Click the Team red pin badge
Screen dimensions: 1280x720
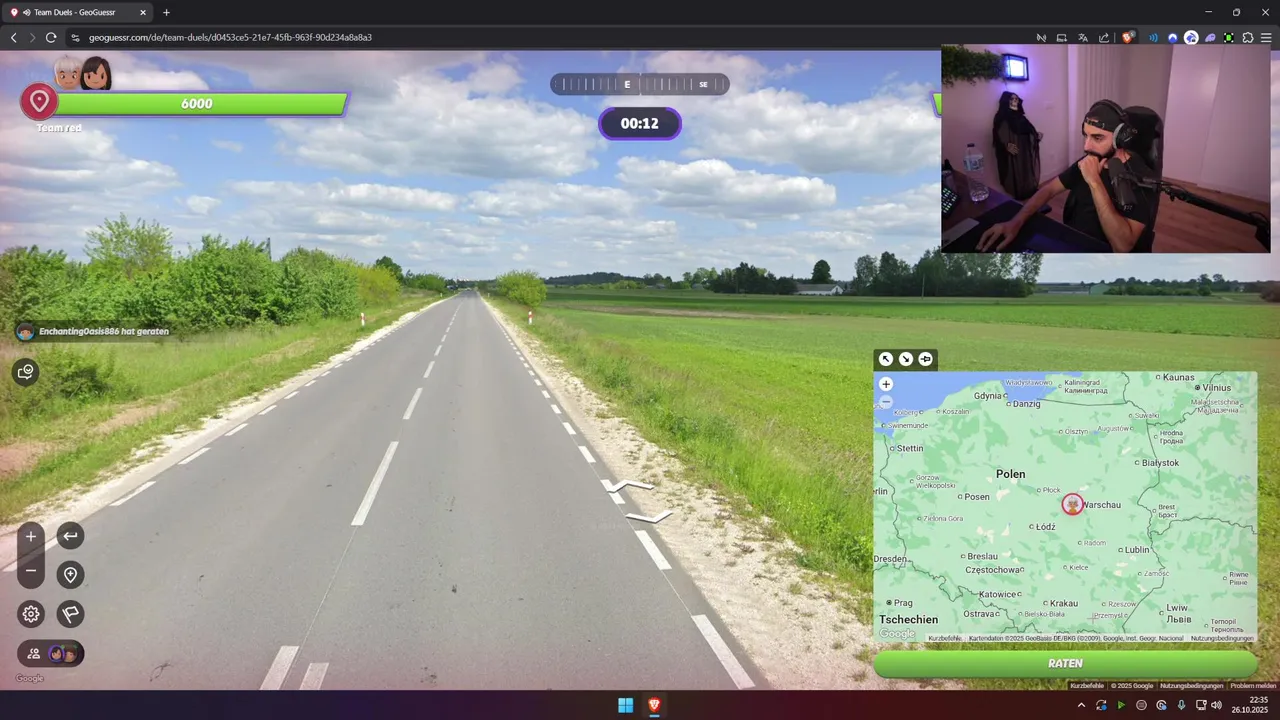pyautogui.click(x=40, y=101)
